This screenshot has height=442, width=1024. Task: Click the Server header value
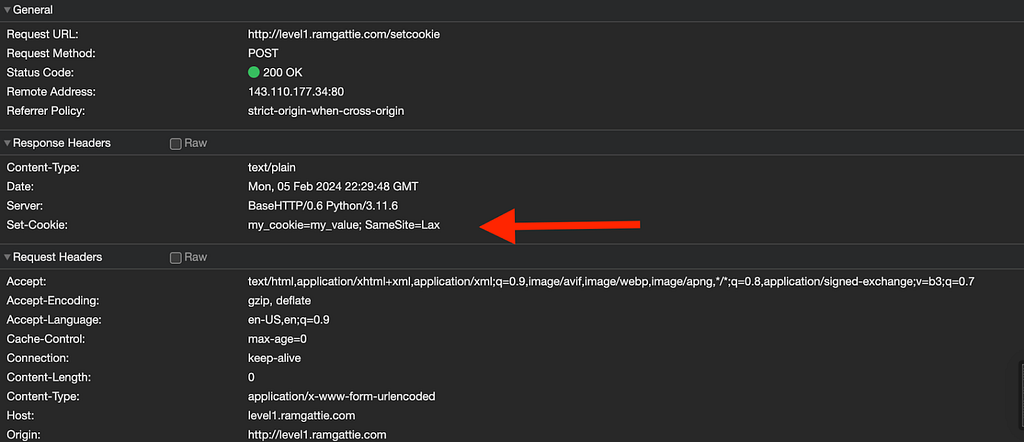(x=323, y=206)
